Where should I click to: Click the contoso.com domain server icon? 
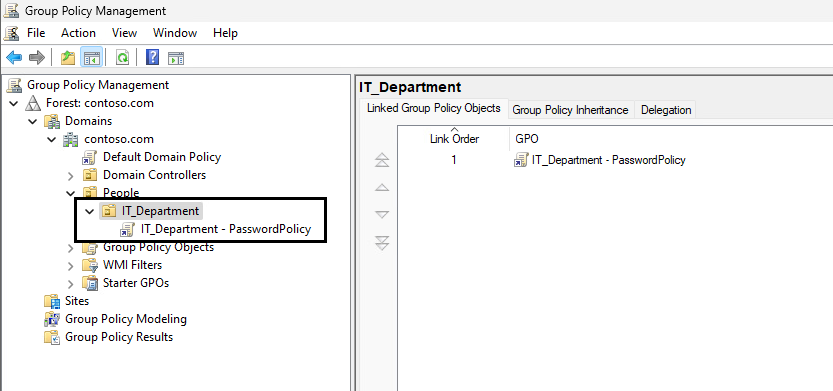[71, 139]
